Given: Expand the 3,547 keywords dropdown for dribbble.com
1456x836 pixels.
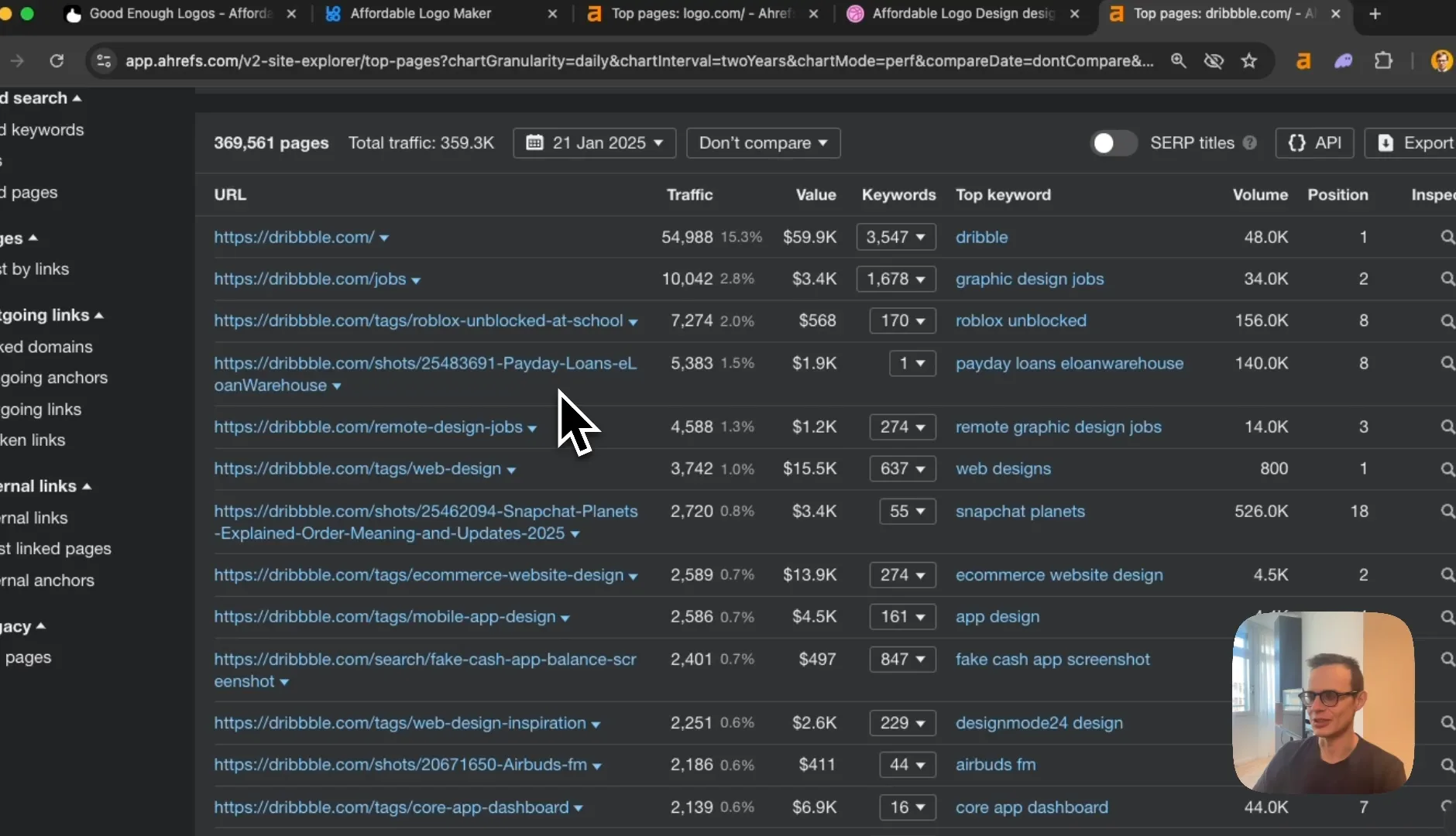Looking at the screenshot, I should tap(896, 237).
